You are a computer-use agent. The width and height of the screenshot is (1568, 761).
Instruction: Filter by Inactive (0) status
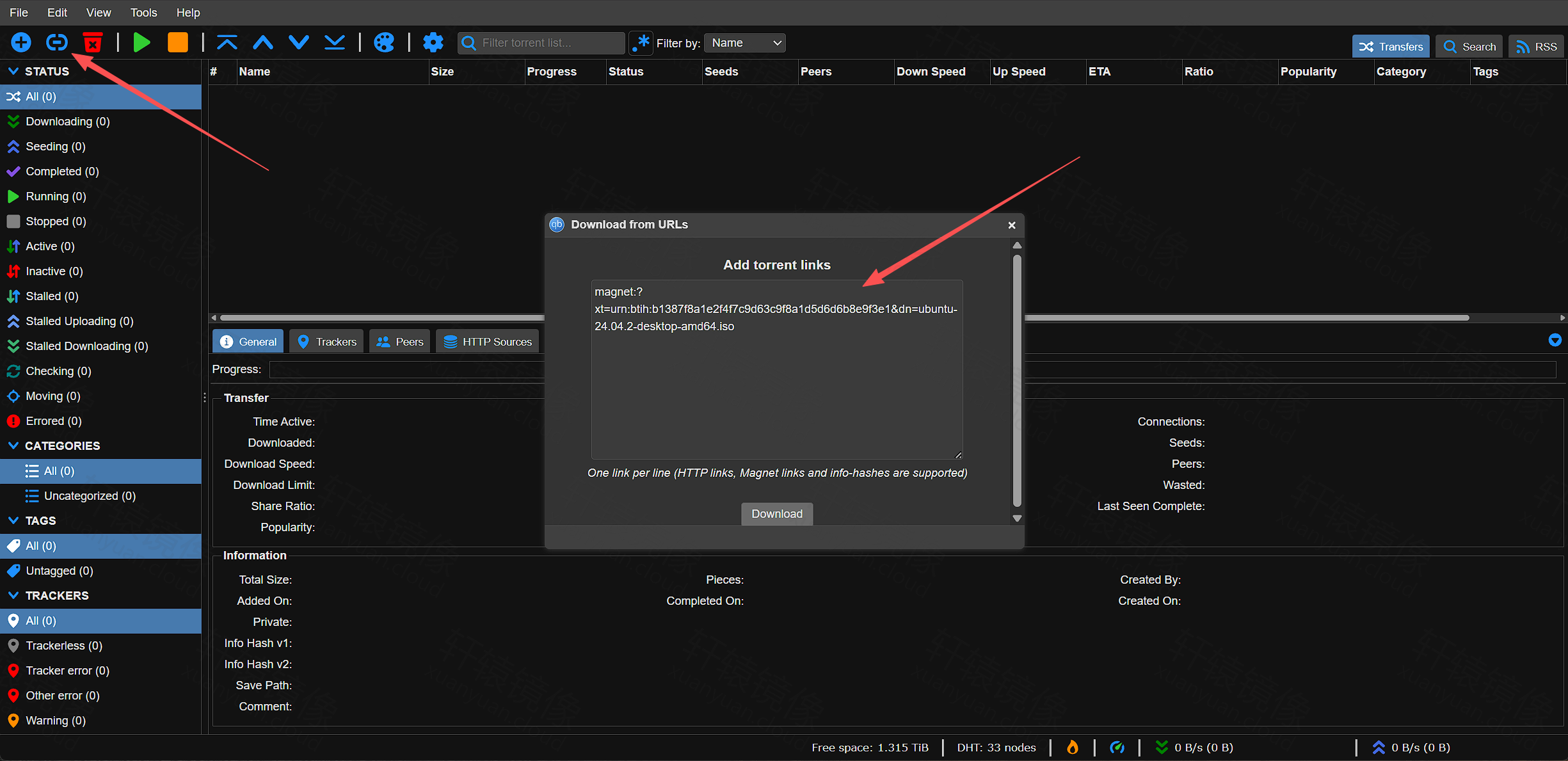(x=100, y=271)
